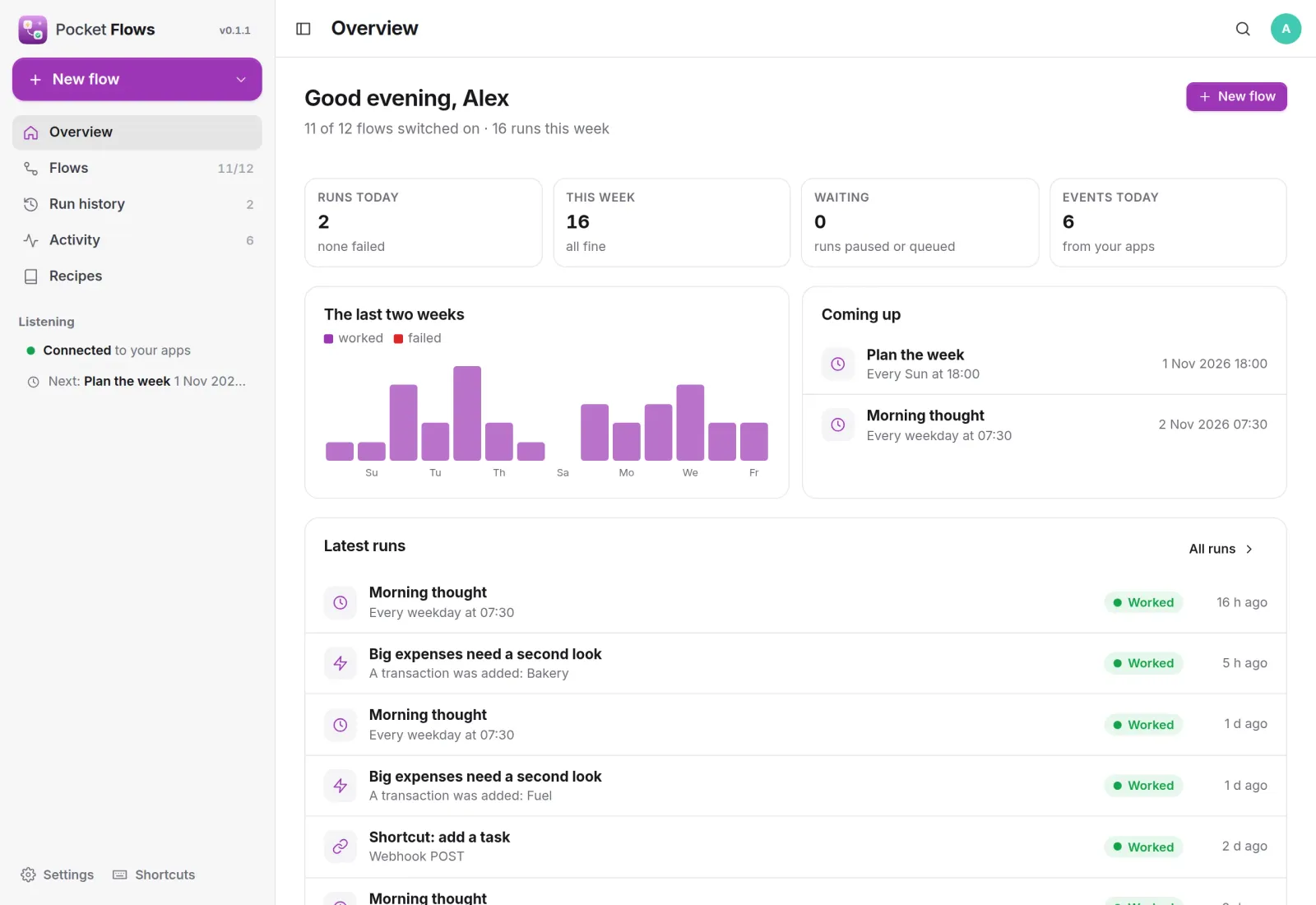Open All runs via the chevron arrow
This screenshot has width=1316, height=905.
1249,549
